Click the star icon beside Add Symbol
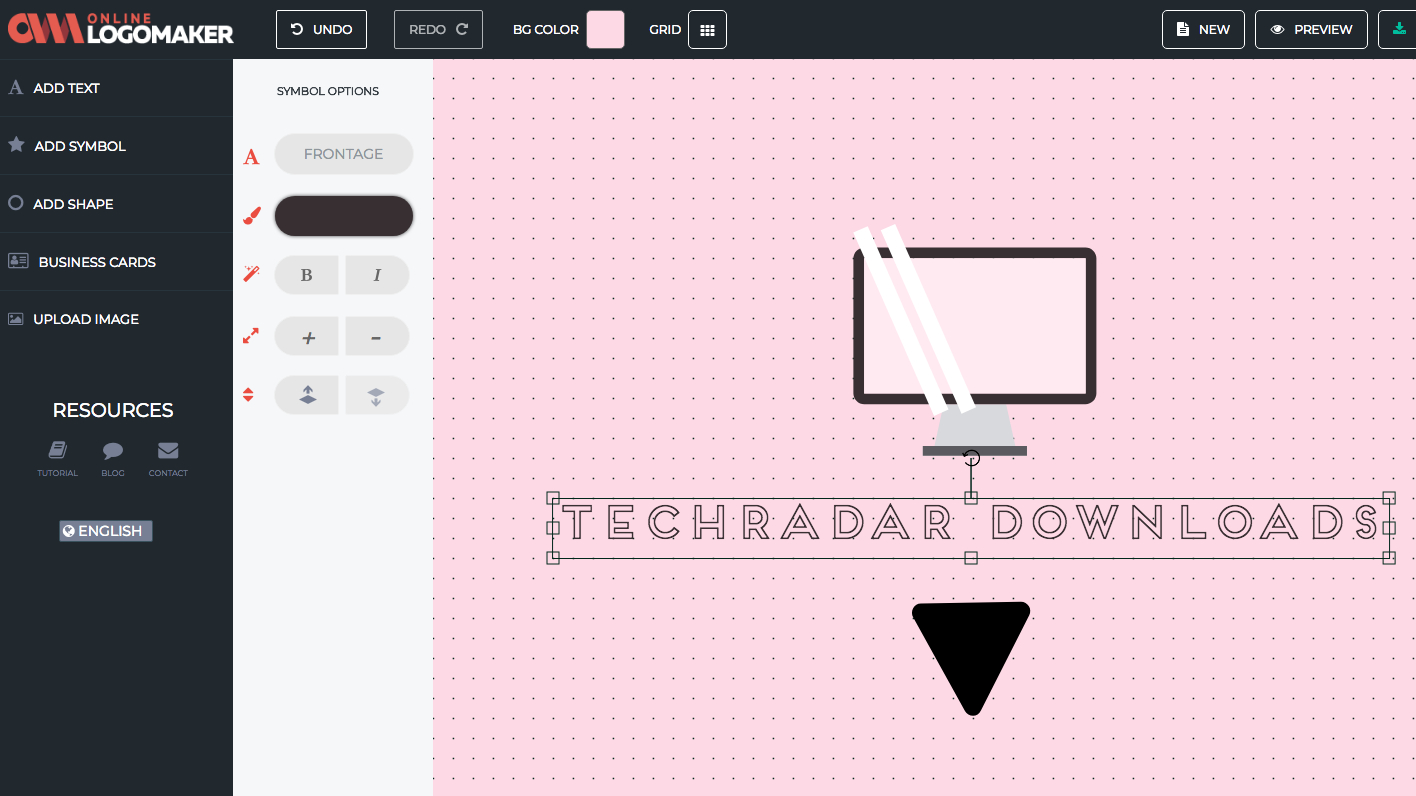1416x796 pixels. pyautogui.click(x=16, y=145)
